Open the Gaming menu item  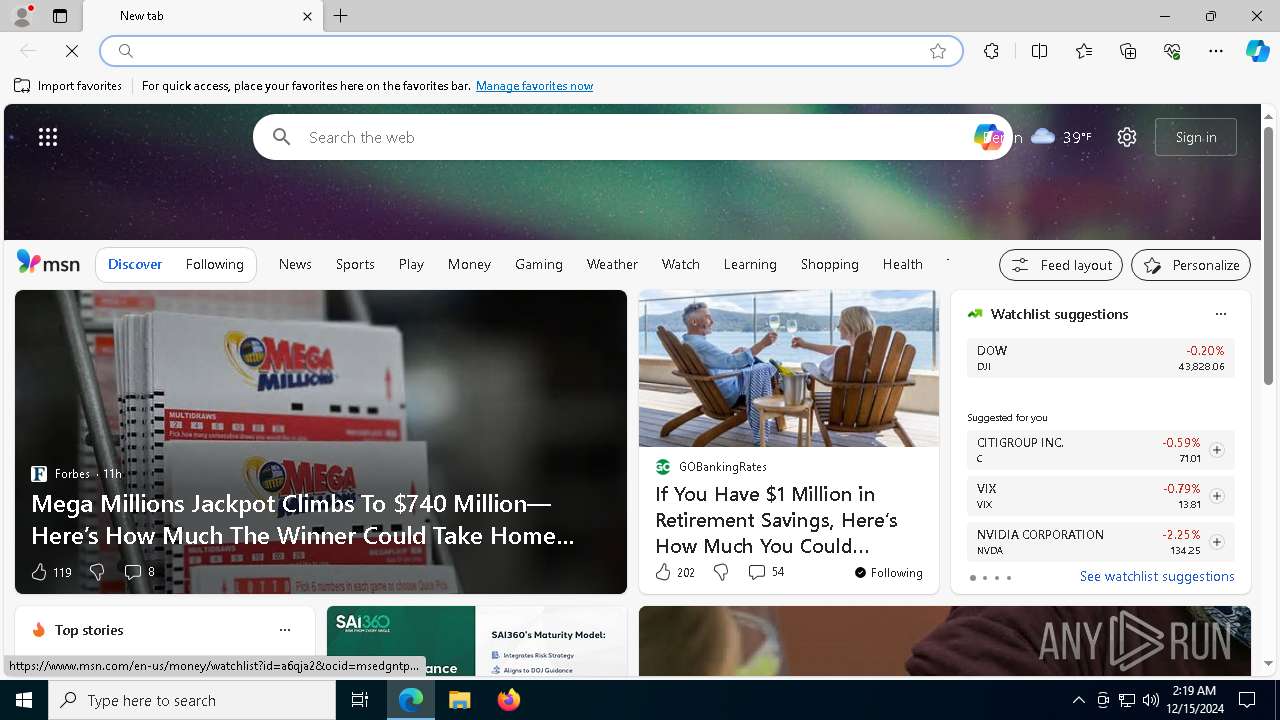(x=539, y=264)
